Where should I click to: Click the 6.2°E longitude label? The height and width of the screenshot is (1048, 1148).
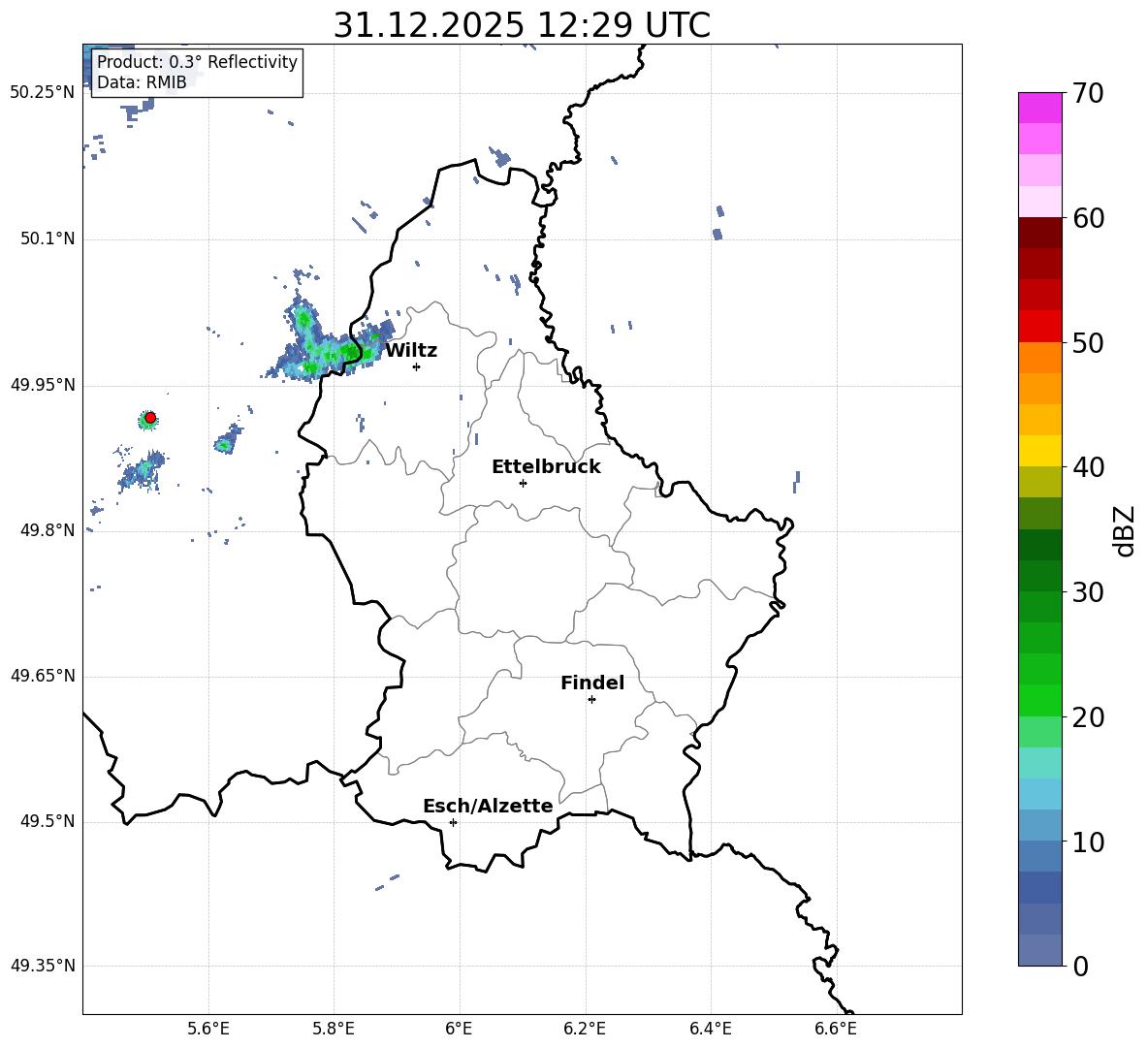click(x=585, y=1029)
